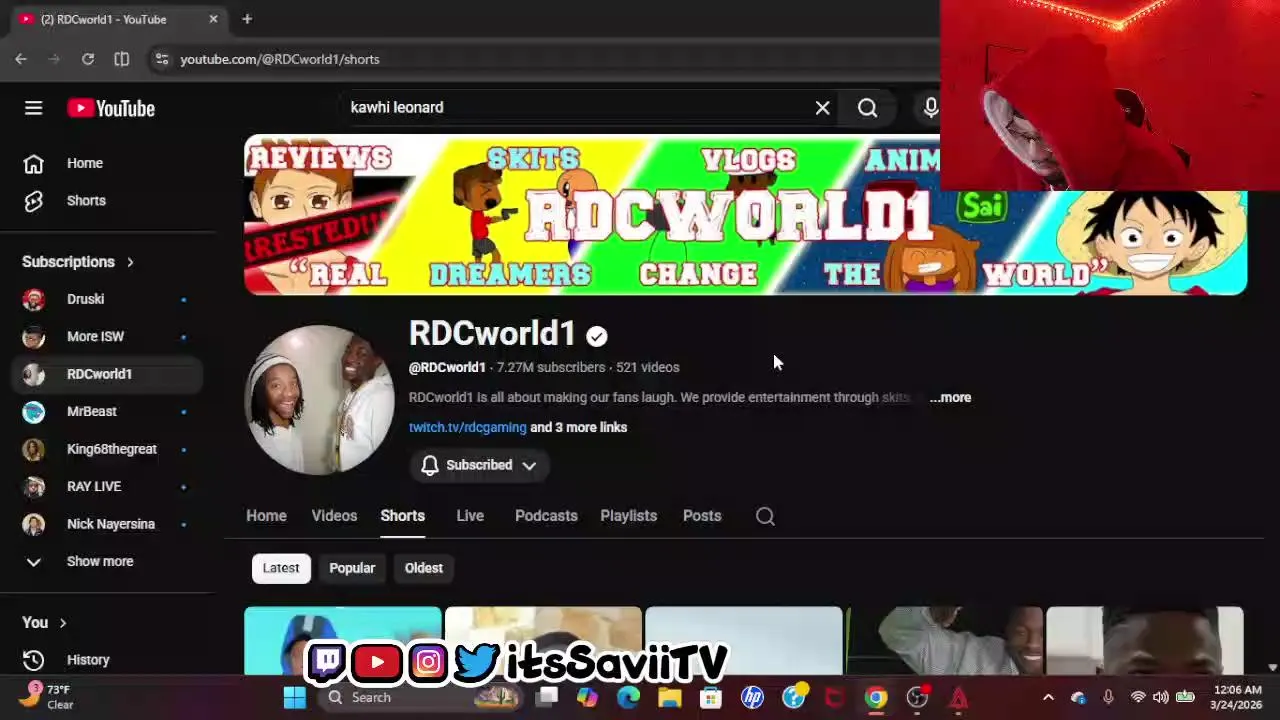
Task: Open the YouTube hamburger guide menu
Action: [33, 108]
